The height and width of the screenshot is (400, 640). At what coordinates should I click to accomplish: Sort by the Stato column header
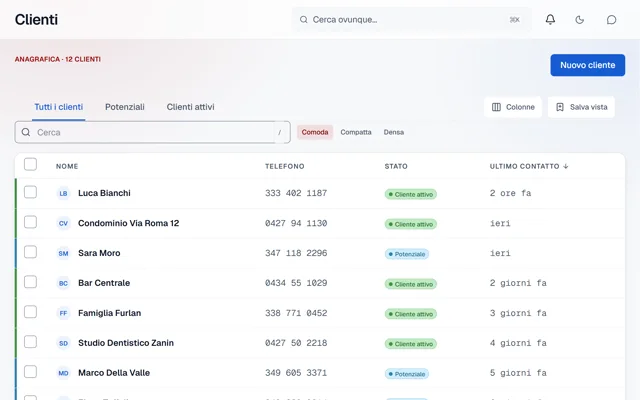click(396, 166)
